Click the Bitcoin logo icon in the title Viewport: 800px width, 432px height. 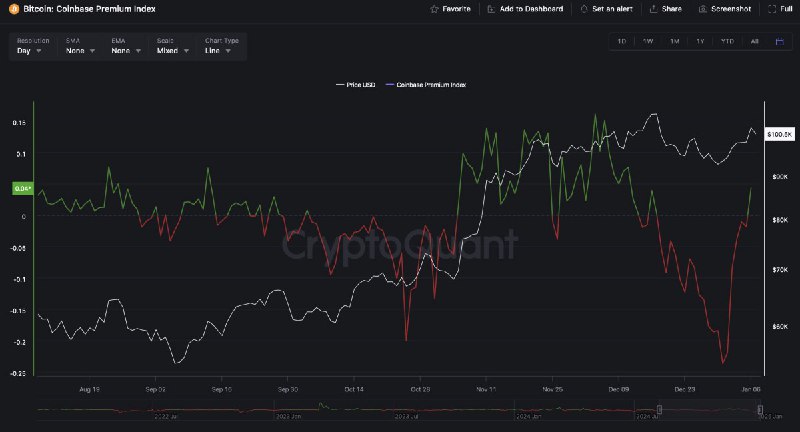pyautogui.click(x=14, y=9)
